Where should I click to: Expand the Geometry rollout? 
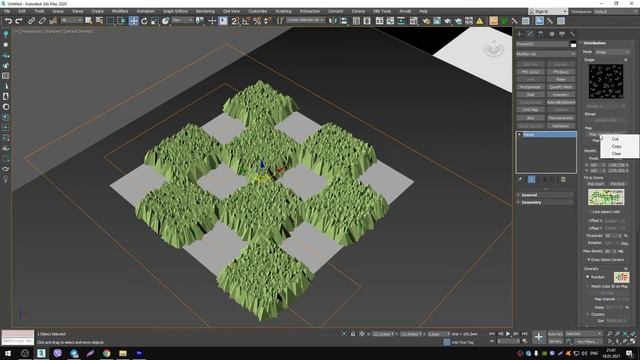pyautogui.click(x=545, y=202)
